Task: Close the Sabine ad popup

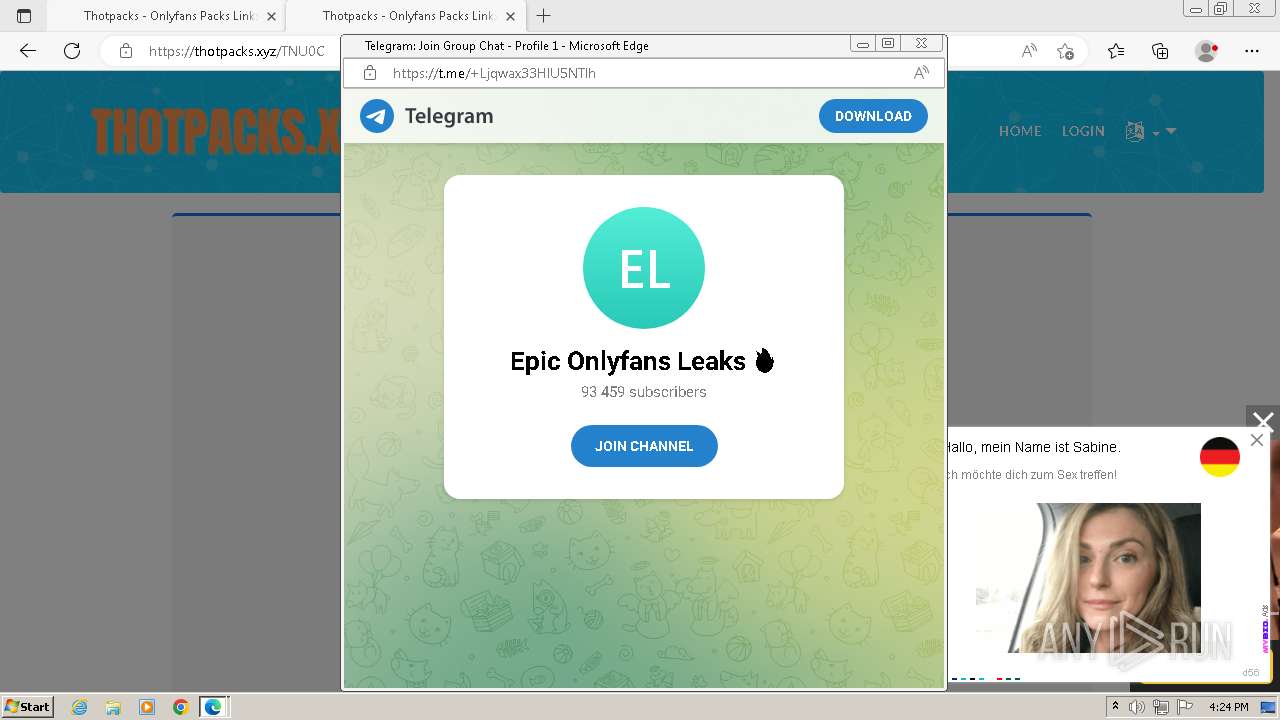Action: coord(1257,440)
